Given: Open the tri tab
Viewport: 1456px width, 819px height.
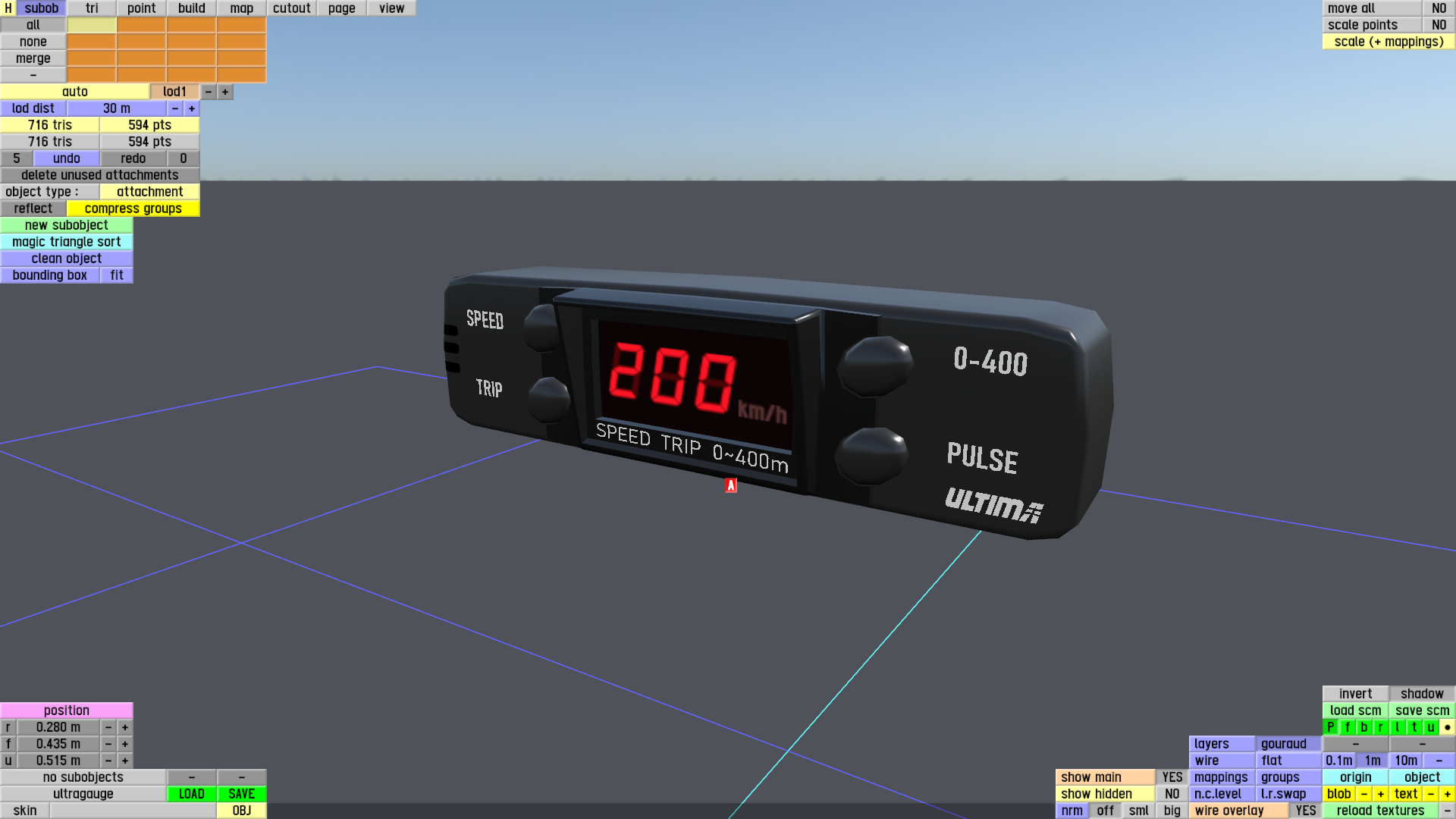Looking at the screenshot, I should click(x=92, y=8).
